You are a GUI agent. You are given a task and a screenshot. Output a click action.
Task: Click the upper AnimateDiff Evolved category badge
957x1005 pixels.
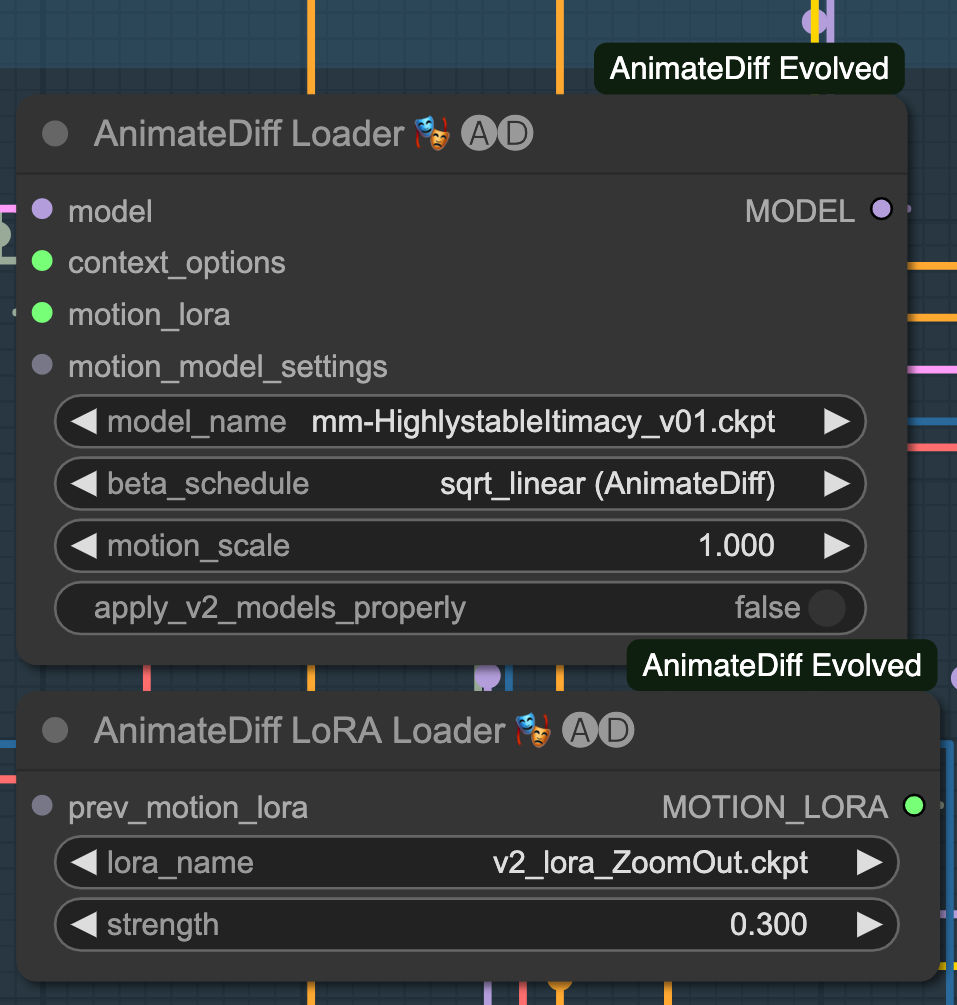[x=748, y=68]
